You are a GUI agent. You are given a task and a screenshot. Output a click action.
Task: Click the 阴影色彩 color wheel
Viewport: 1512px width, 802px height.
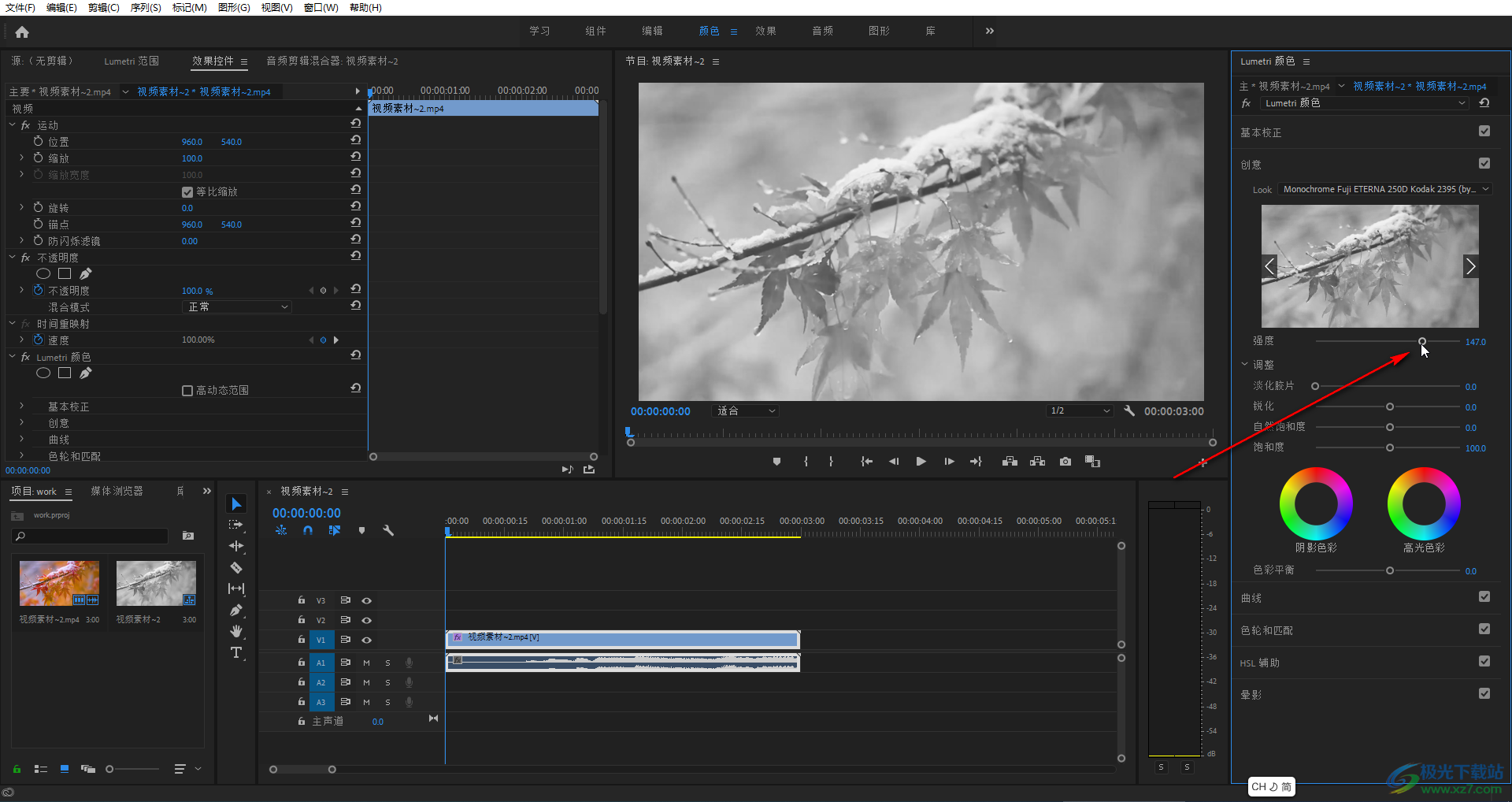tap(1316, 503)
